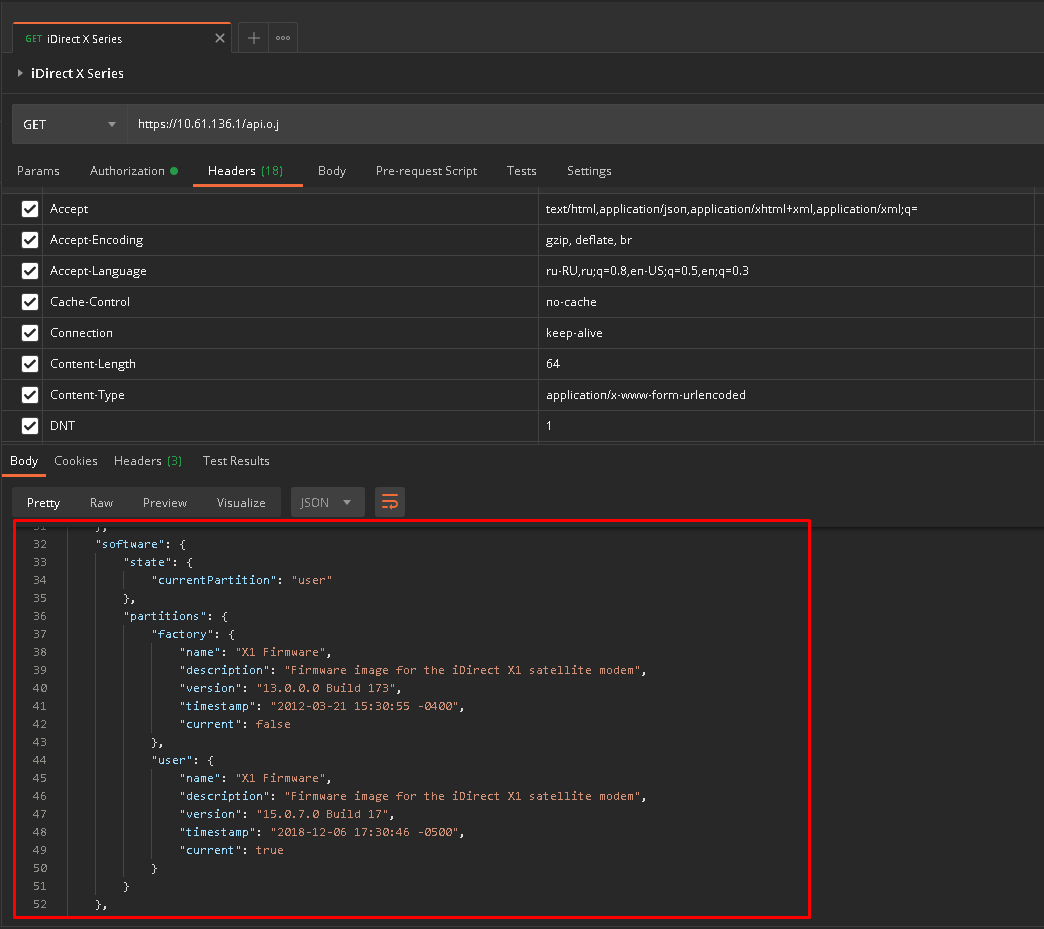Toggle the Content-Type header checkbox

(x=30, y=395)
